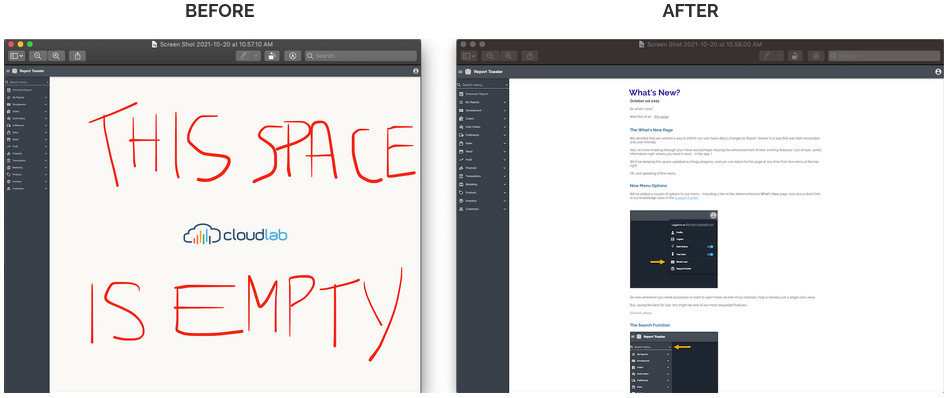Click Retail icon in BEFORE window sidebar
The image size is (949, 398).
click(x=8, y=139)
